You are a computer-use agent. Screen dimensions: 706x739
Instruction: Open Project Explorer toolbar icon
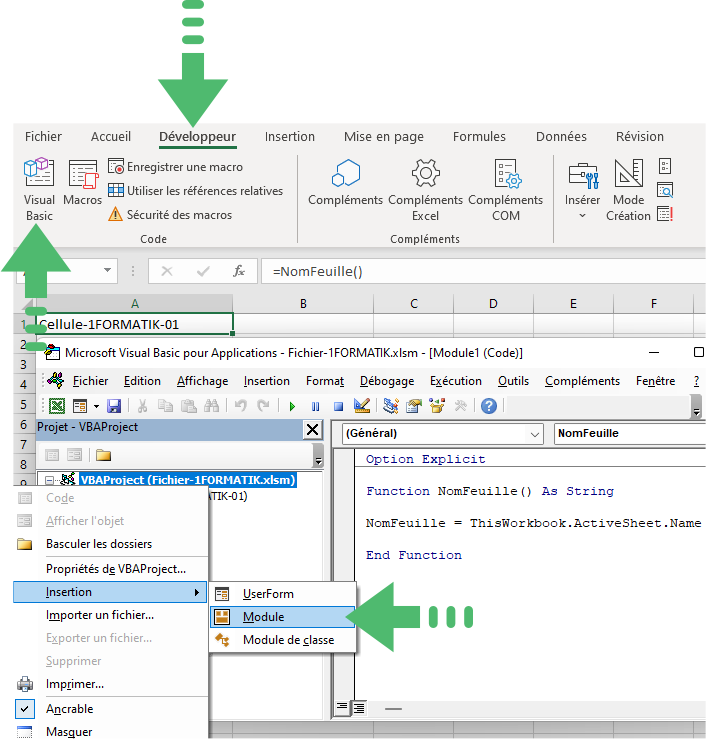391,405
